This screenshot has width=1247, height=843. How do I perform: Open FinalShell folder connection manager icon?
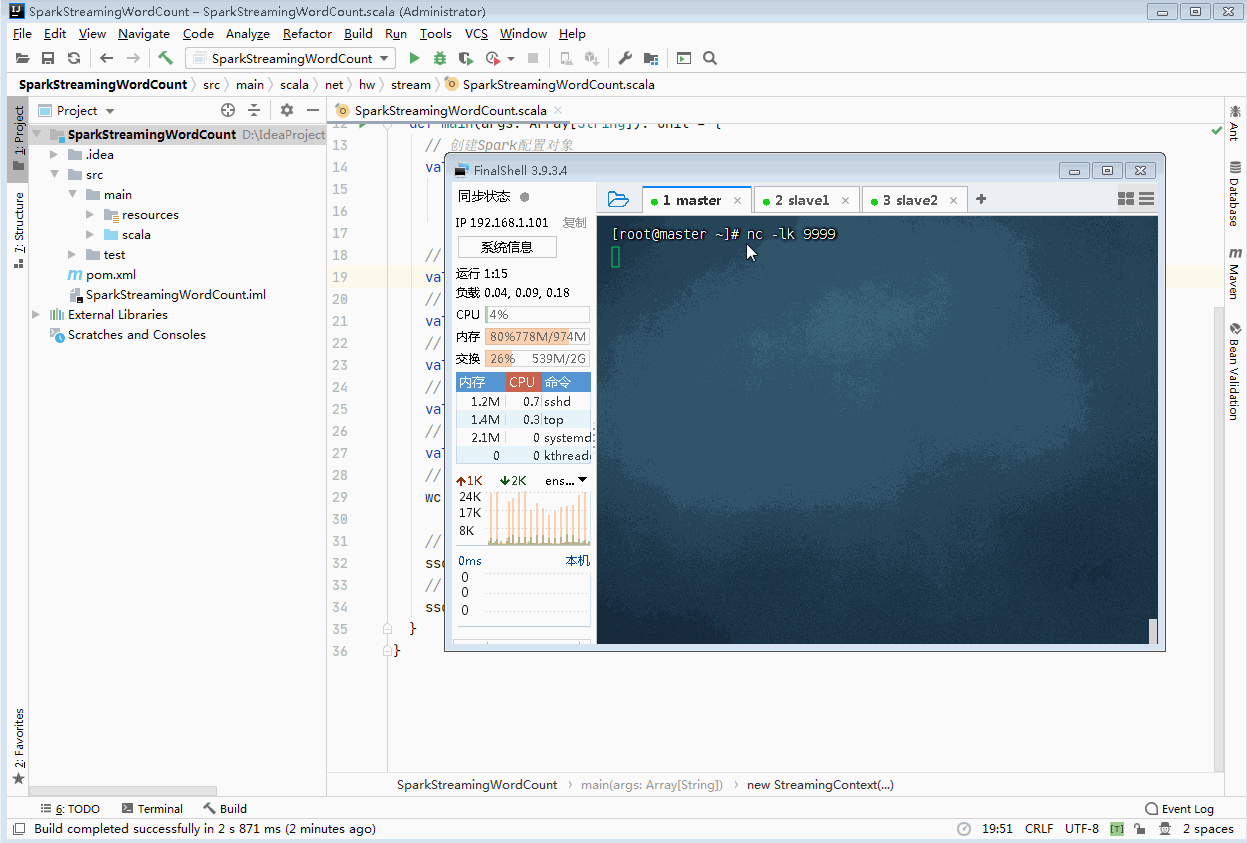click(619, 200)
